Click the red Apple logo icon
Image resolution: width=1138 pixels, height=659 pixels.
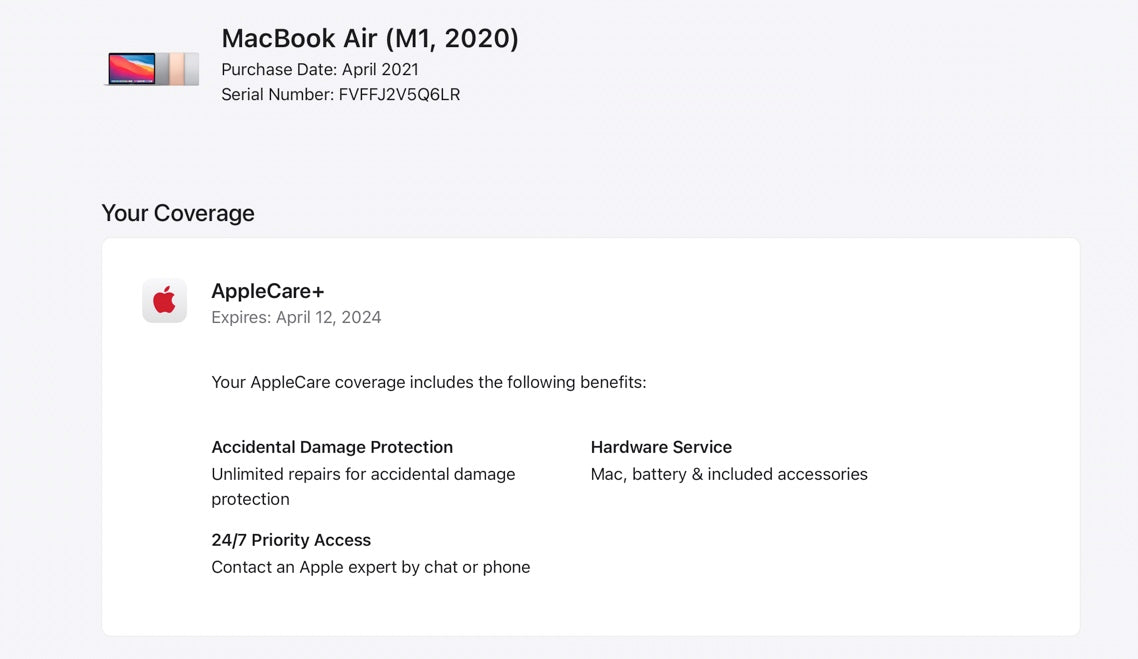click(x=164, y=300)
